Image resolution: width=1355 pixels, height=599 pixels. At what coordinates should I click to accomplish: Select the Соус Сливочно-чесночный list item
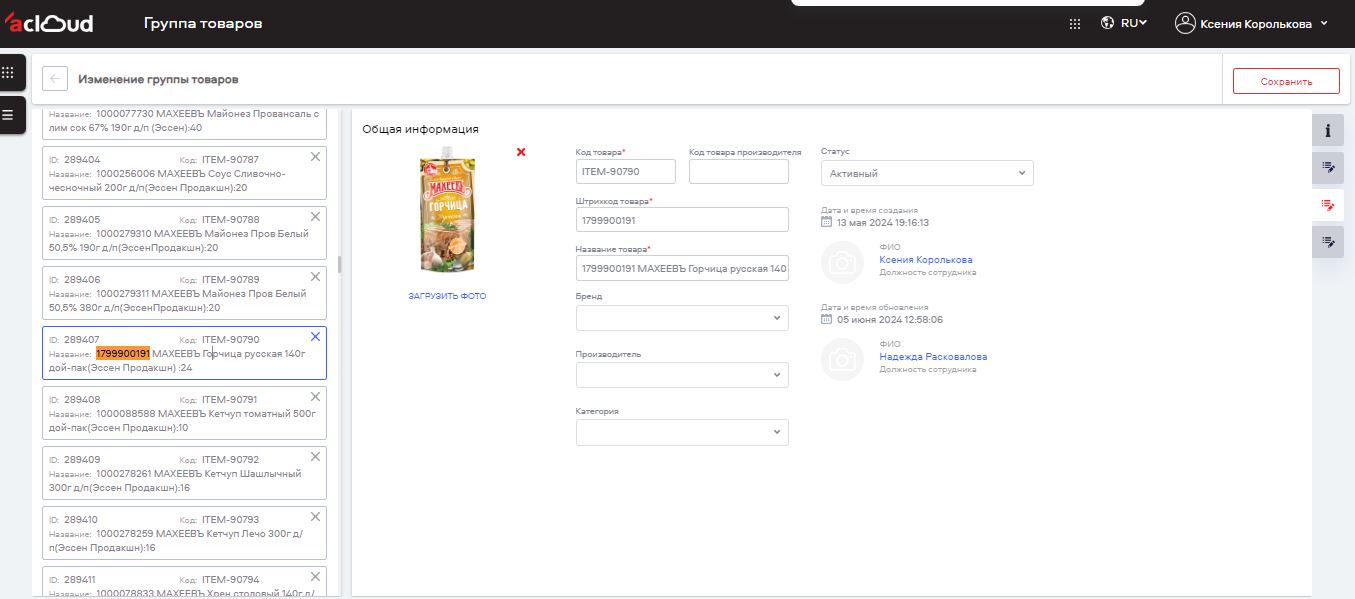click(184, 173)
